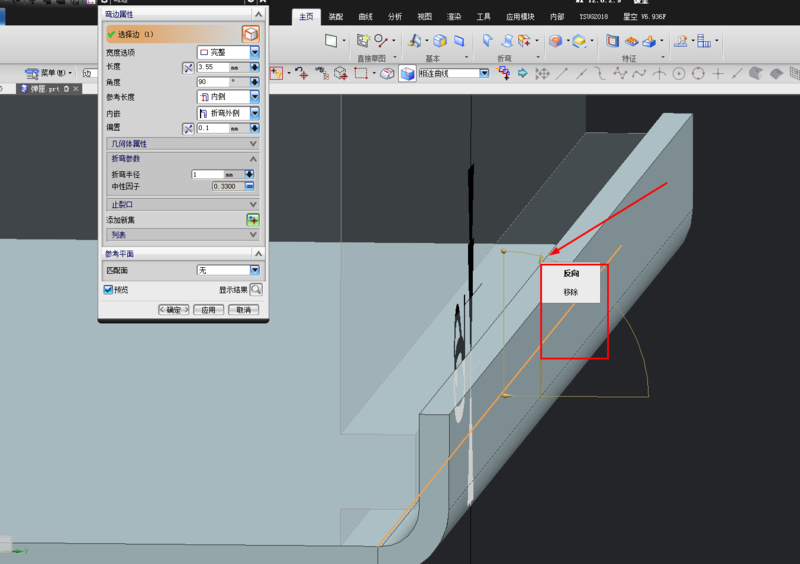Click the 角度 input field
The image size is (800, 564).
(213, 82)
